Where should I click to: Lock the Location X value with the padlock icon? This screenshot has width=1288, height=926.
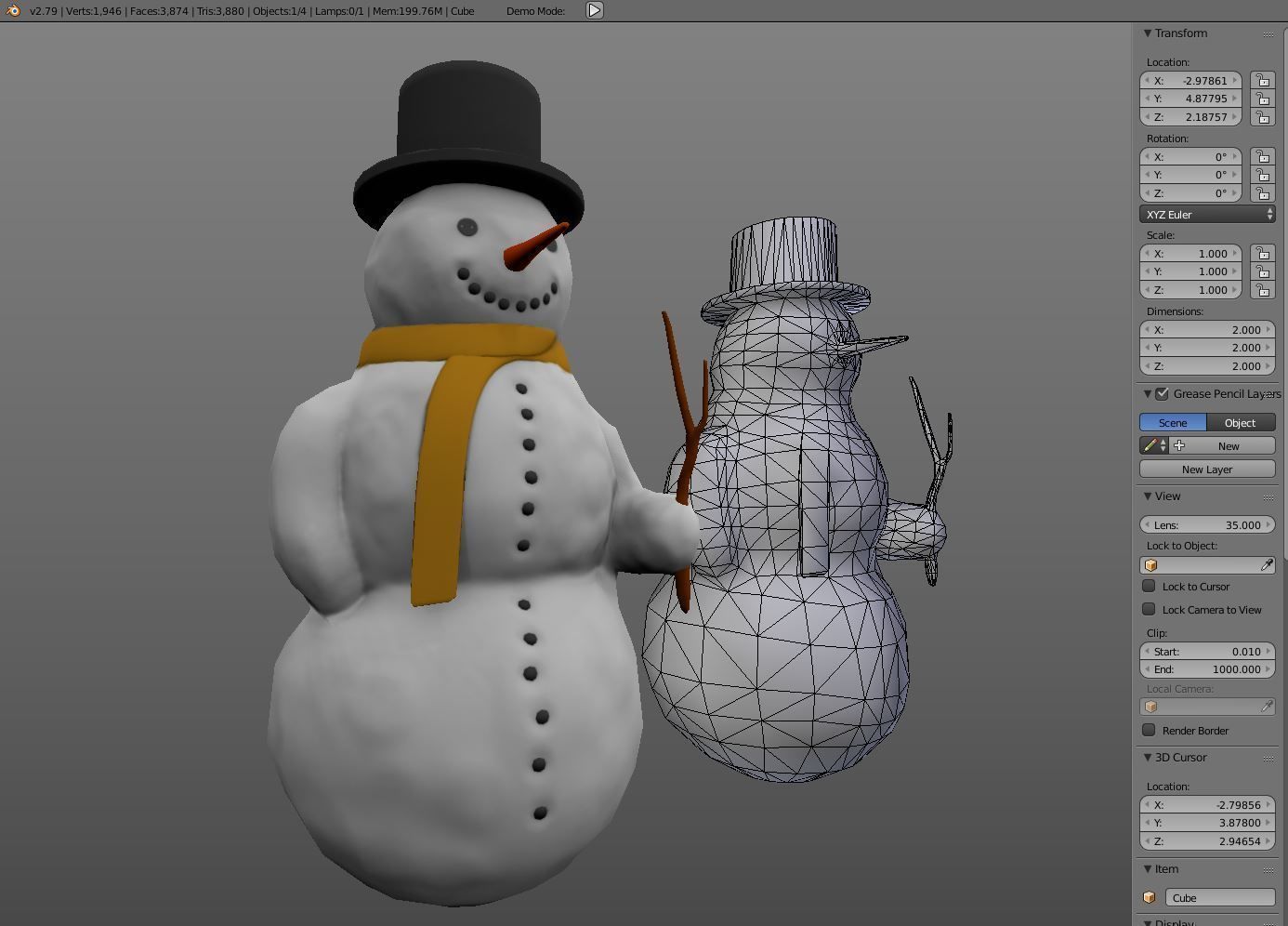point(1262,81)
